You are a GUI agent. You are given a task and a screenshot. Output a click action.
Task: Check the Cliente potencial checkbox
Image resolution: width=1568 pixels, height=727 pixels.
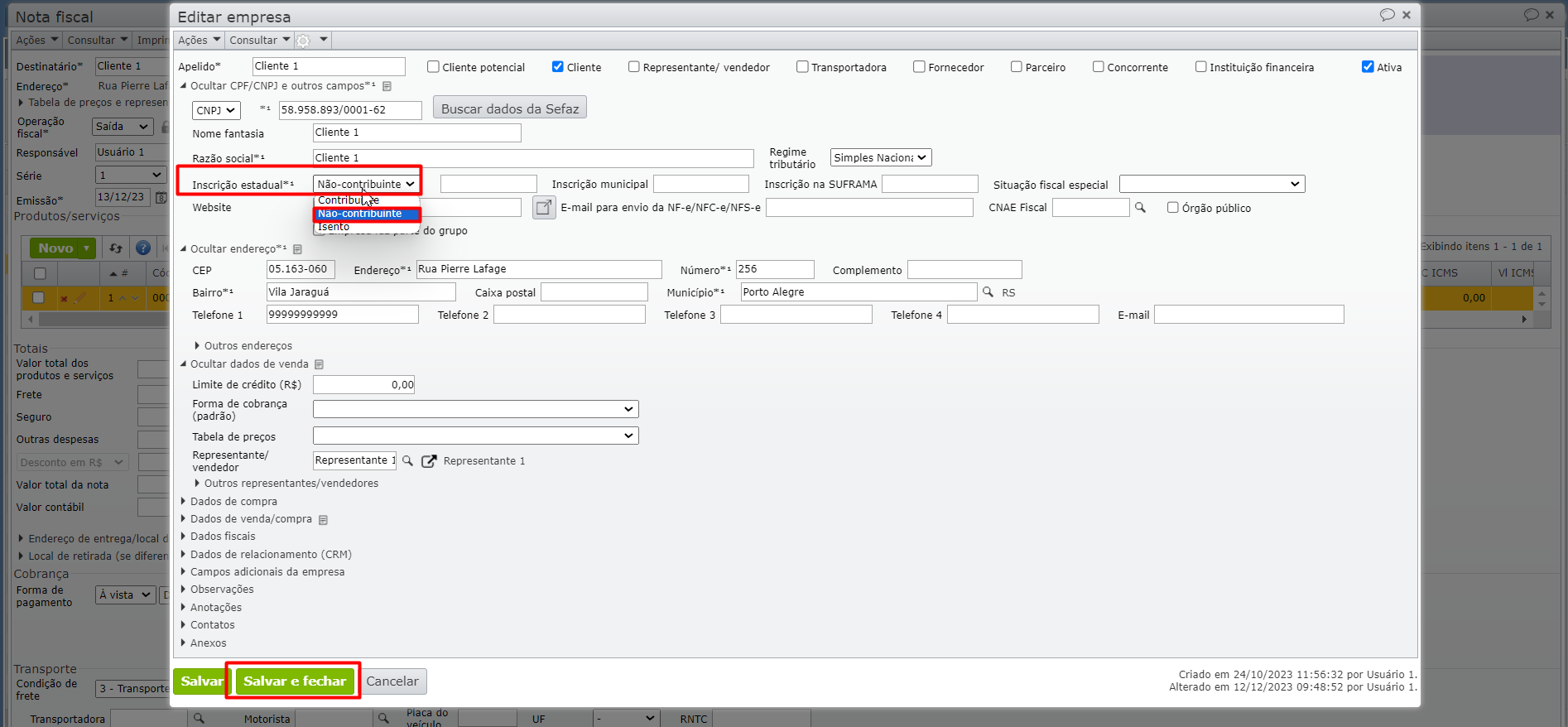(433, 67)
